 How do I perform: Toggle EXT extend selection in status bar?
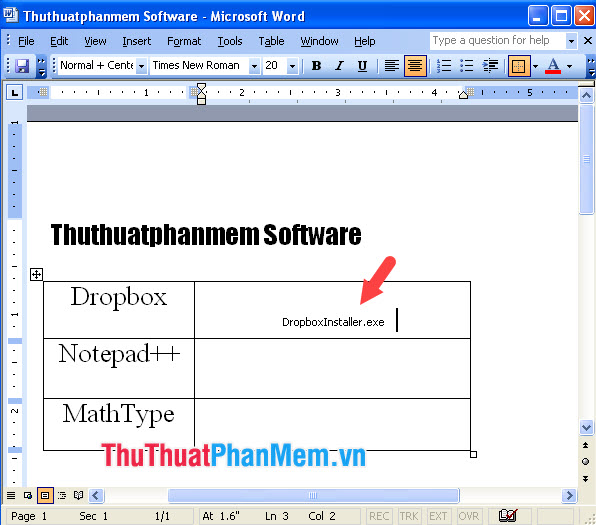[438, 516]
